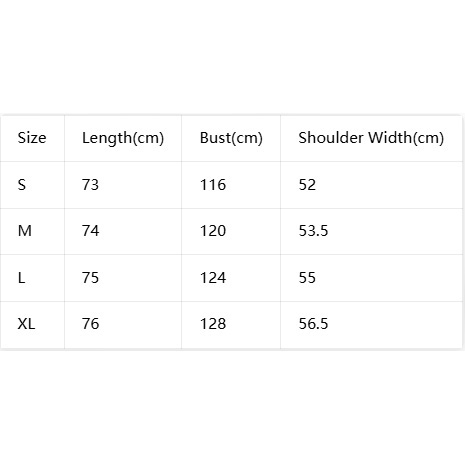
Task: Click the shoulder width value 52
Action: 307,185
